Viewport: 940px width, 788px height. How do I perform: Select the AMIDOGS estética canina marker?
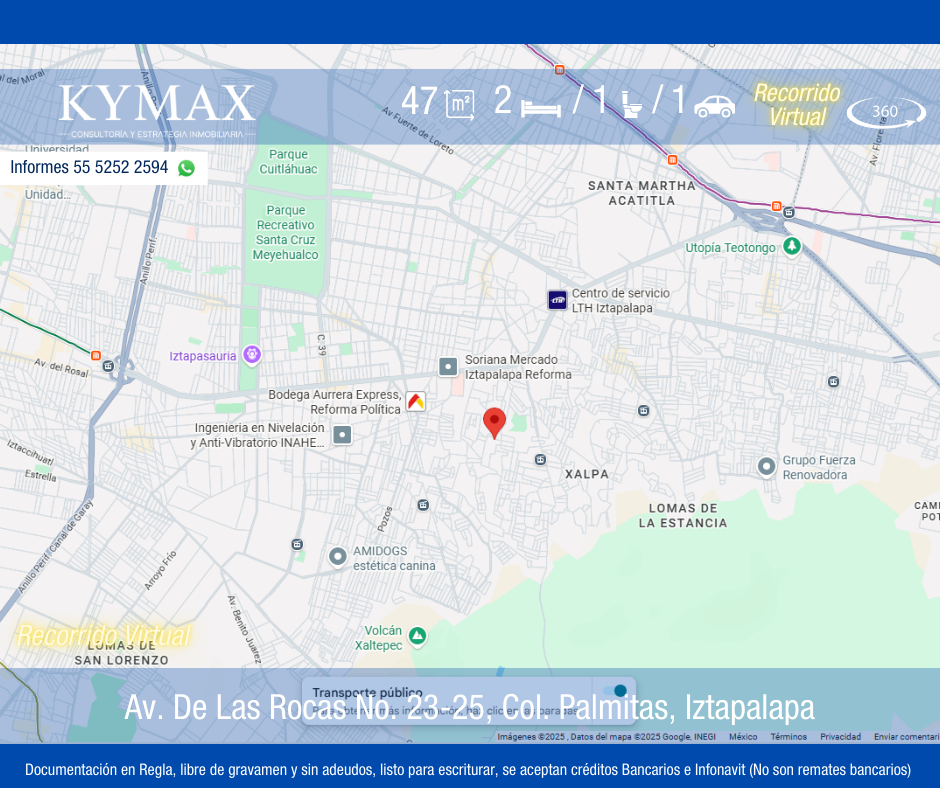[x=338, y=557]
